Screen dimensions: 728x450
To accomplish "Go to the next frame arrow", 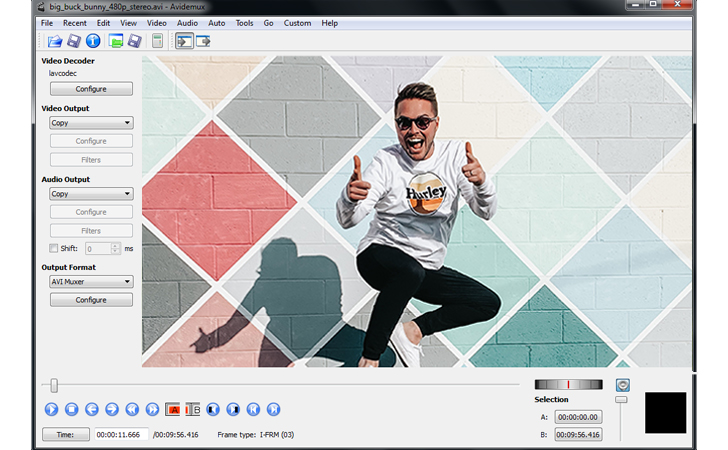I will click(112, 409).
